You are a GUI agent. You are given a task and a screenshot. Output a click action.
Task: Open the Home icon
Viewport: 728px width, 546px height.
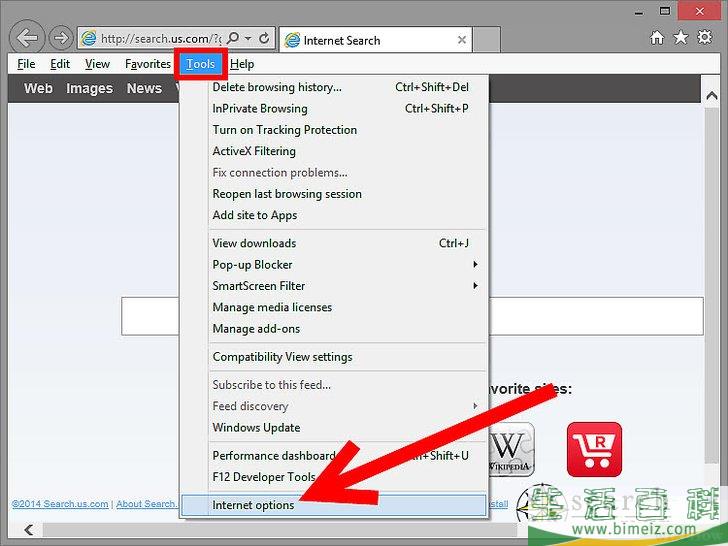click(x=656, y=38)
